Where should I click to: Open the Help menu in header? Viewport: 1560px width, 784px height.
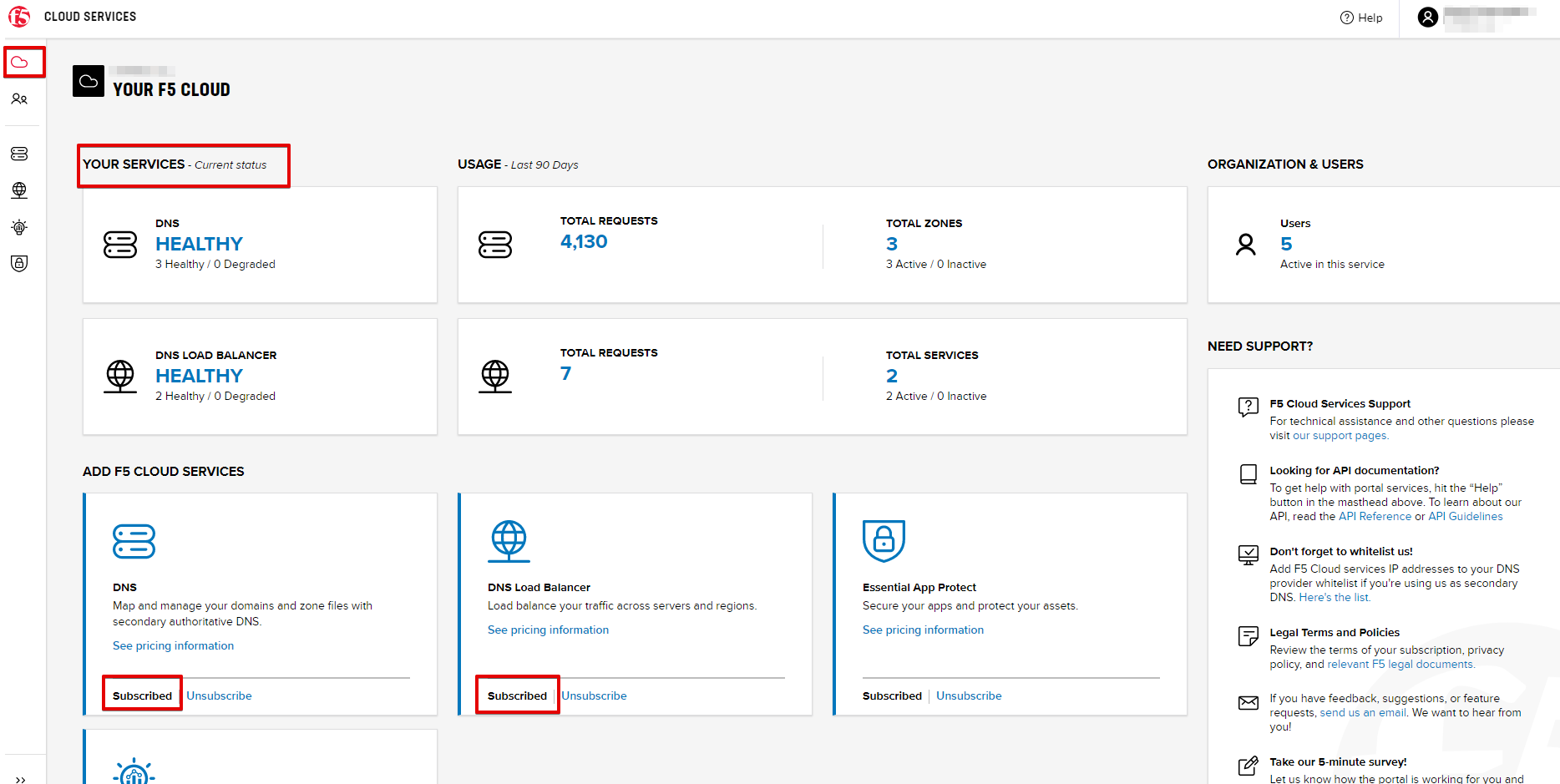(1361, 18)
